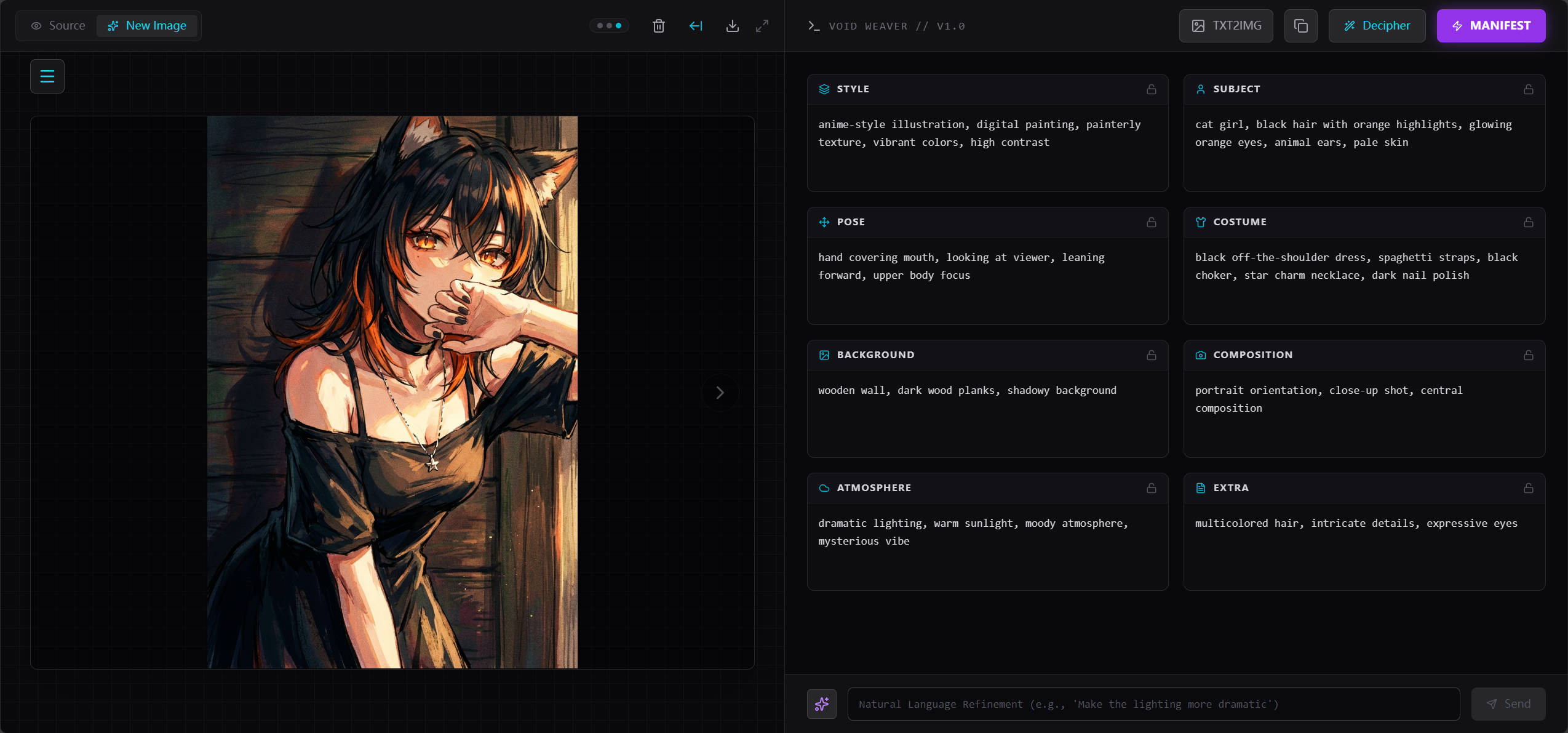This screenshot has width=1568, height=733.
Task: Click the copy prompt icon button
Action: point(1300,26)
